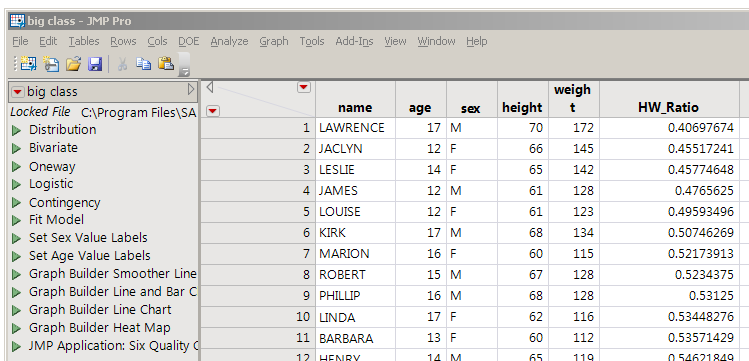Viewport: 749px width, 361px height.
Task: Click the Fit Model script label
Action: (56, 220)
